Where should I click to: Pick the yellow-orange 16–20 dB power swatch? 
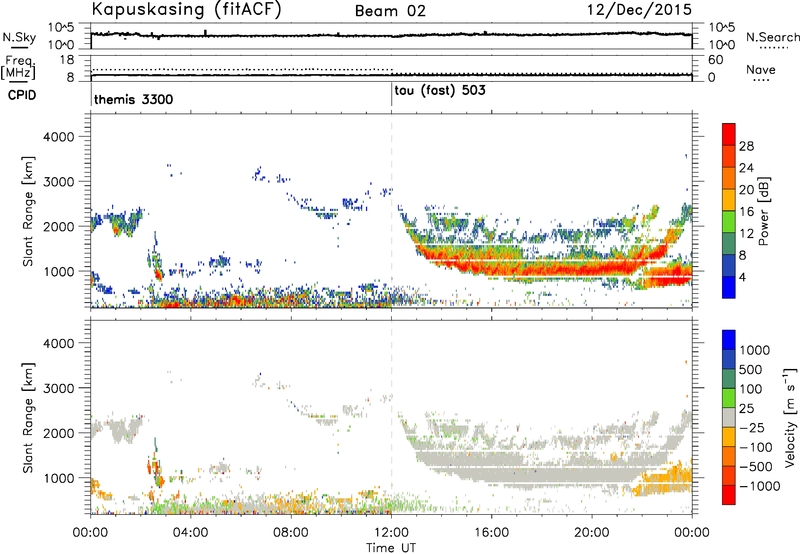point(729,200)
